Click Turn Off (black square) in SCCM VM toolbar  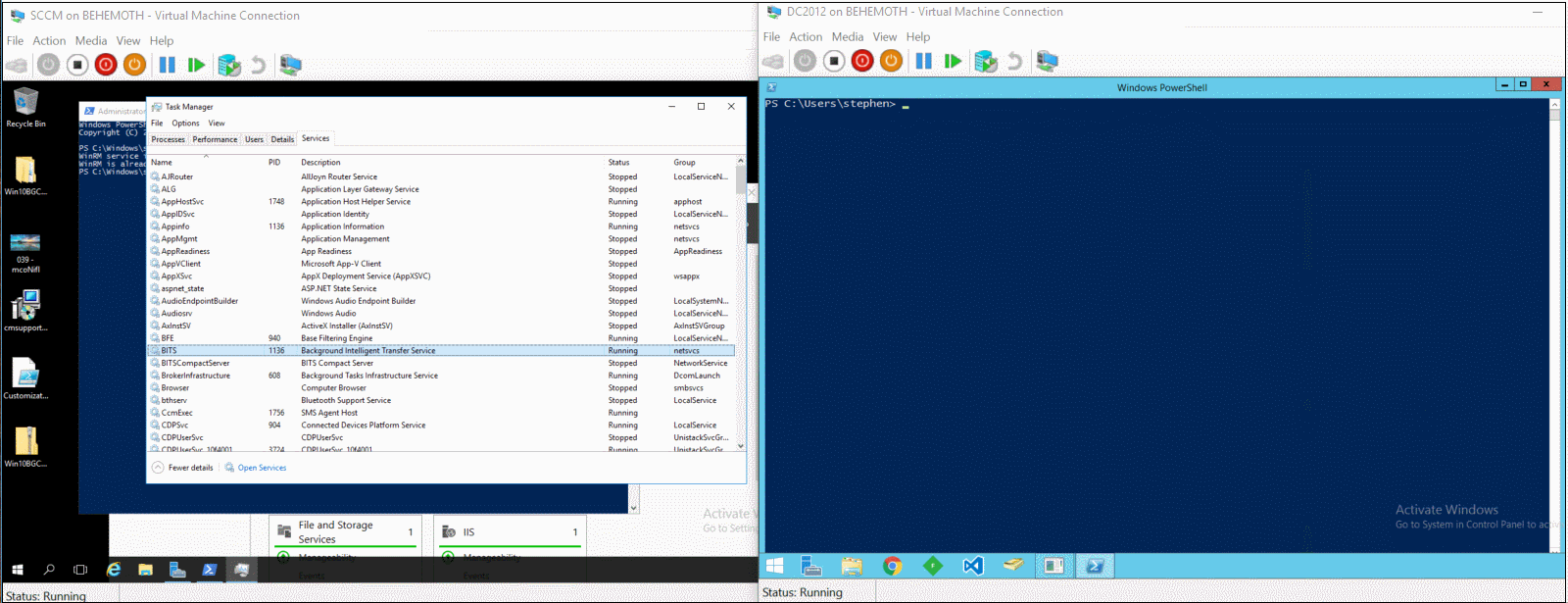point(77,65)
